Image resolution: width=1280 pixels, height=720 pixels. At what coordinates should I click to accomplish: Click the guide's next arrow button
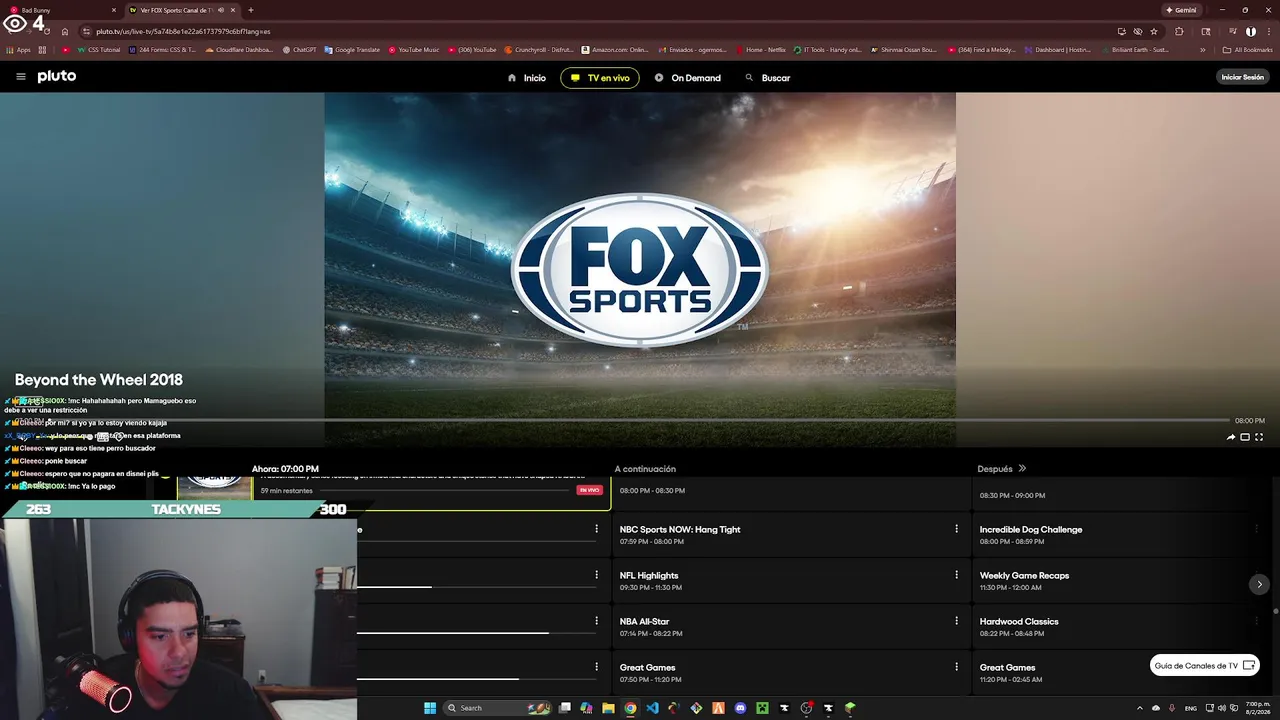point(1259,584)
